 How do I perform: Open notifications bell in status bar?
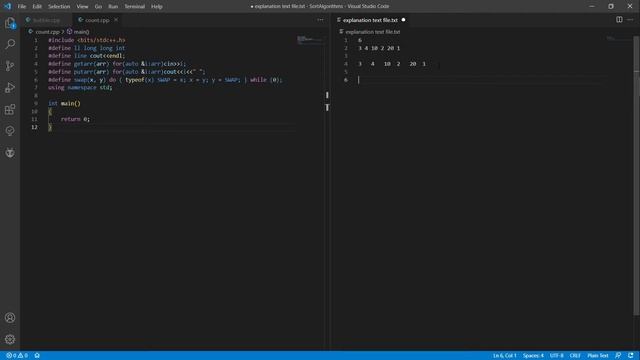click(631, 356)
